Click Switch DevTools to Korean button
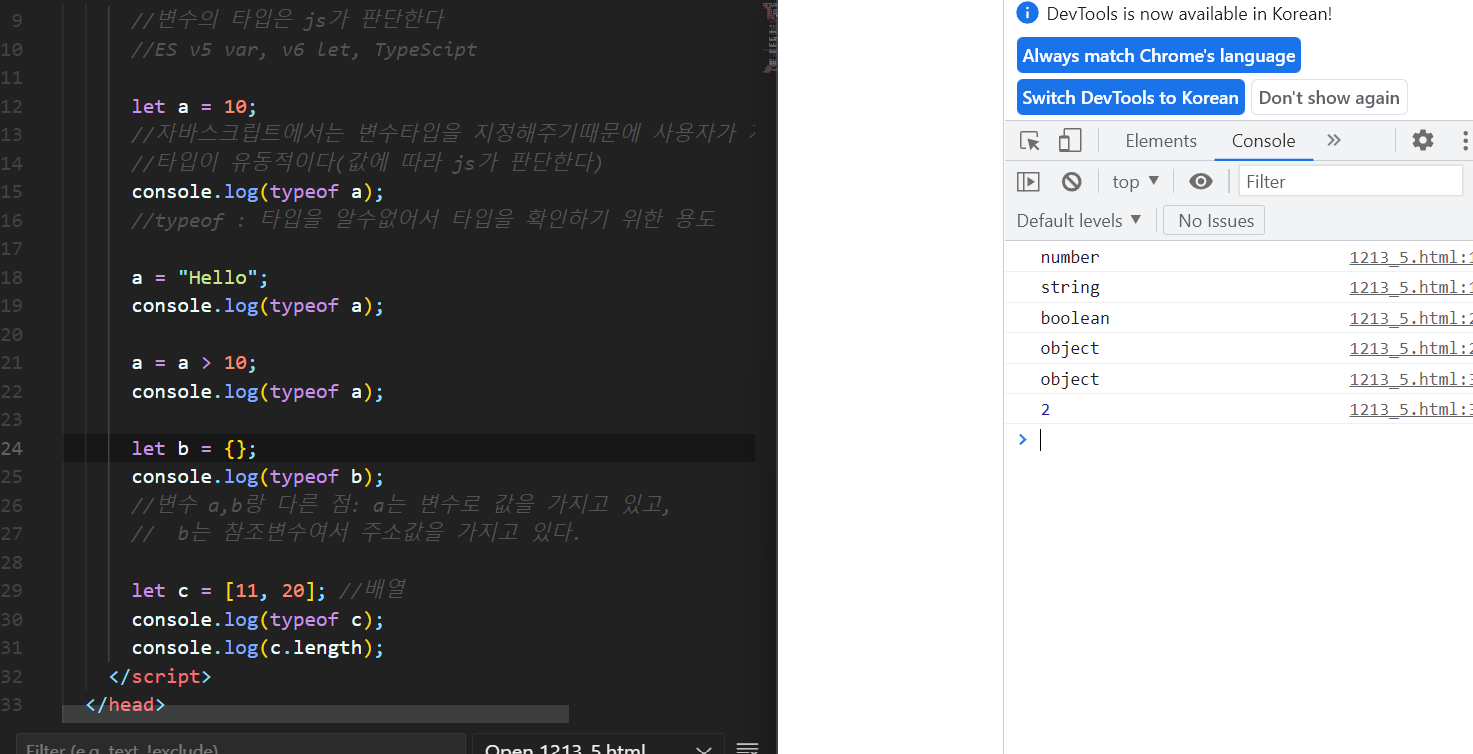Image resolution: width=1473 pixels, height=754 pixels. (x=1131, y=98)
